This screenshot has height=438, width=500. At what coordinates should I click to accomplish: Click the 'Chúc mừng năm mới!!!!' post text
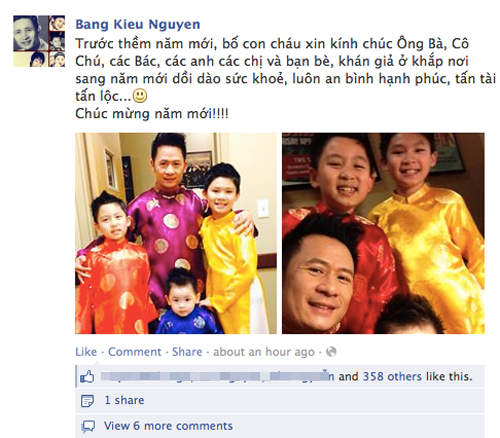152,114
